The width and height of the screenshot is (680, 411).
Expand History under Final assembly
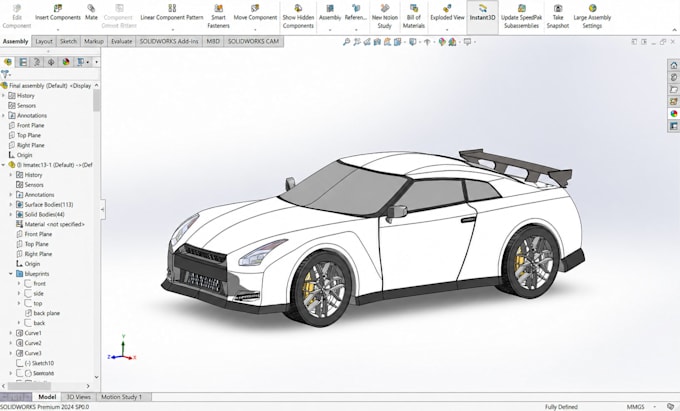click(3, 95)
